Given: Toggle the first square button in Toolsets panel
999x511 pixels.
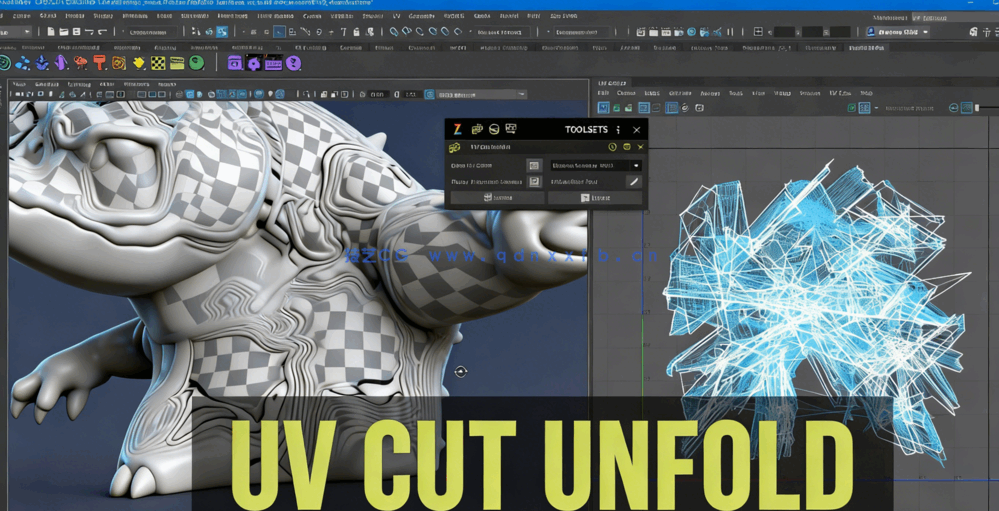Looking at the screenshot, I should [534, 166].
